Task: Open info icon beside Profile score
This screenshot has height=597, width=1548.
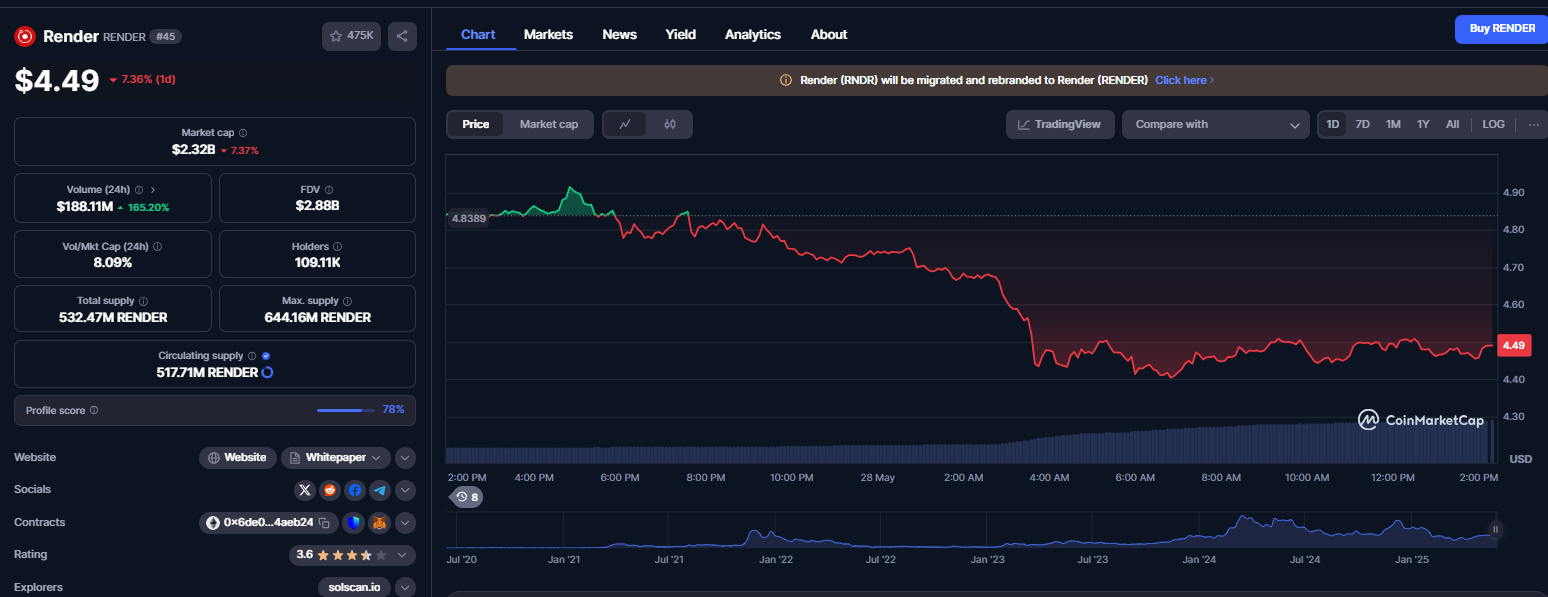Action: click(x=94, y=410)
